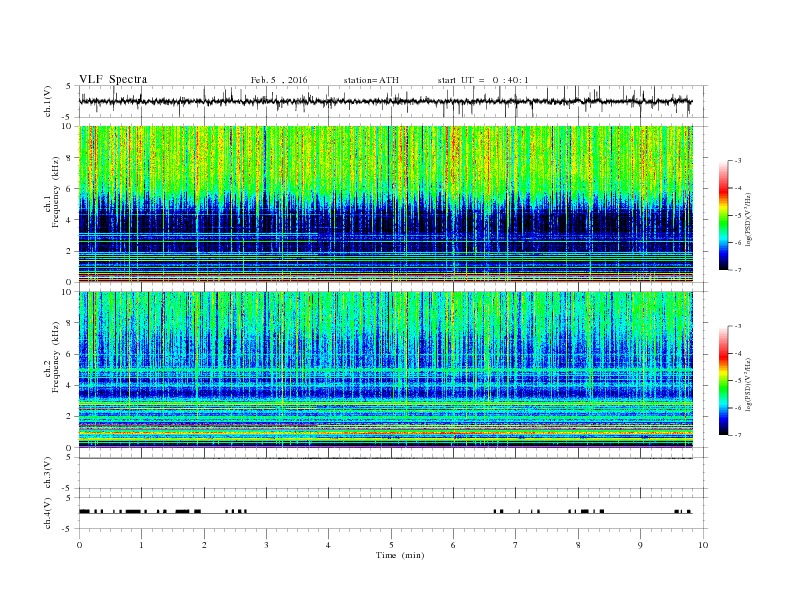Click the ch.1 spectrogram color scale bar
The width and height of the screenshot is (792, 612).
coord(723,215)
